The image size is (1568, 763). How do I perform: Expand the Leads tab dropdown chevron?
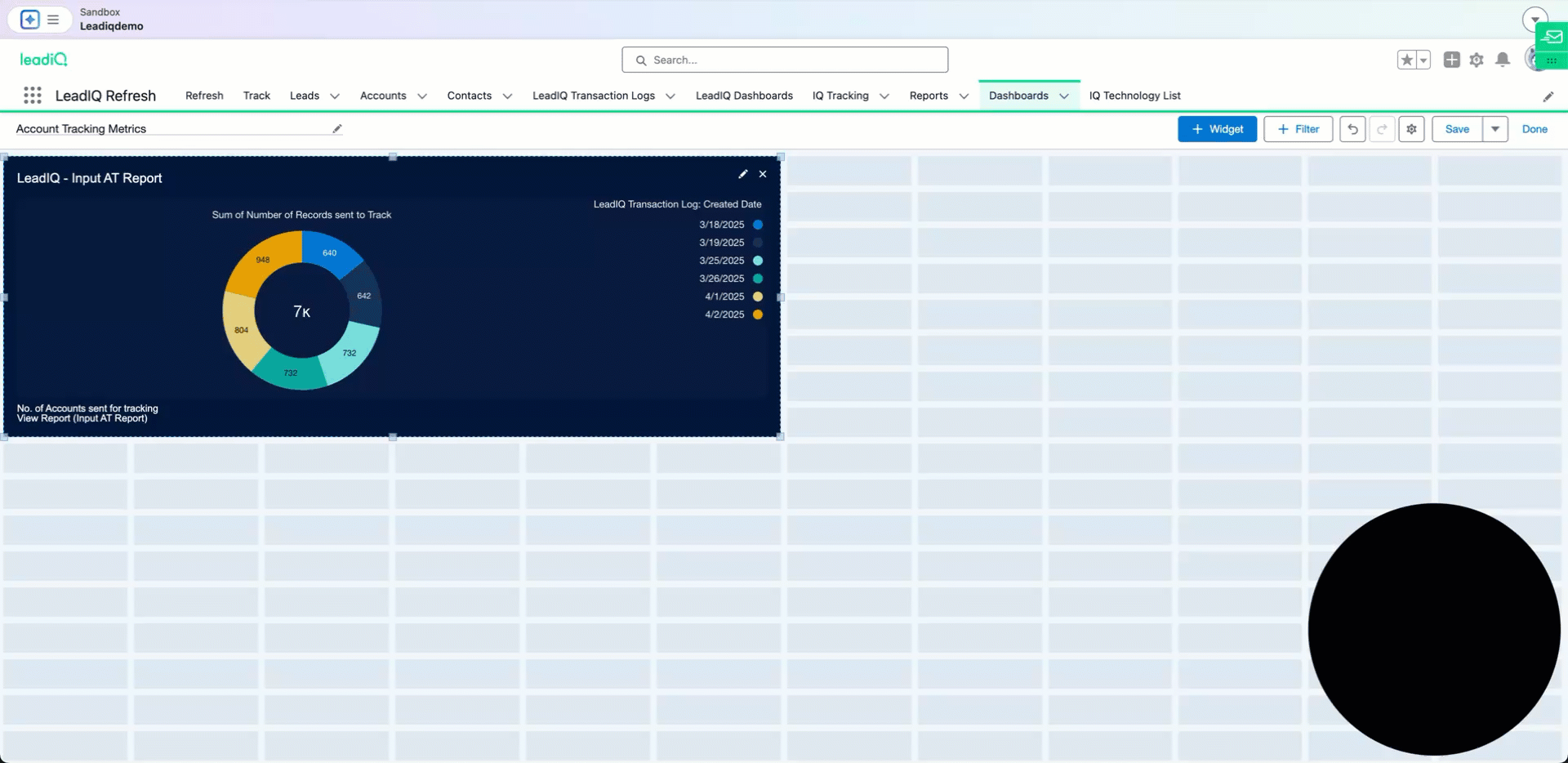[x=335, y=96]
